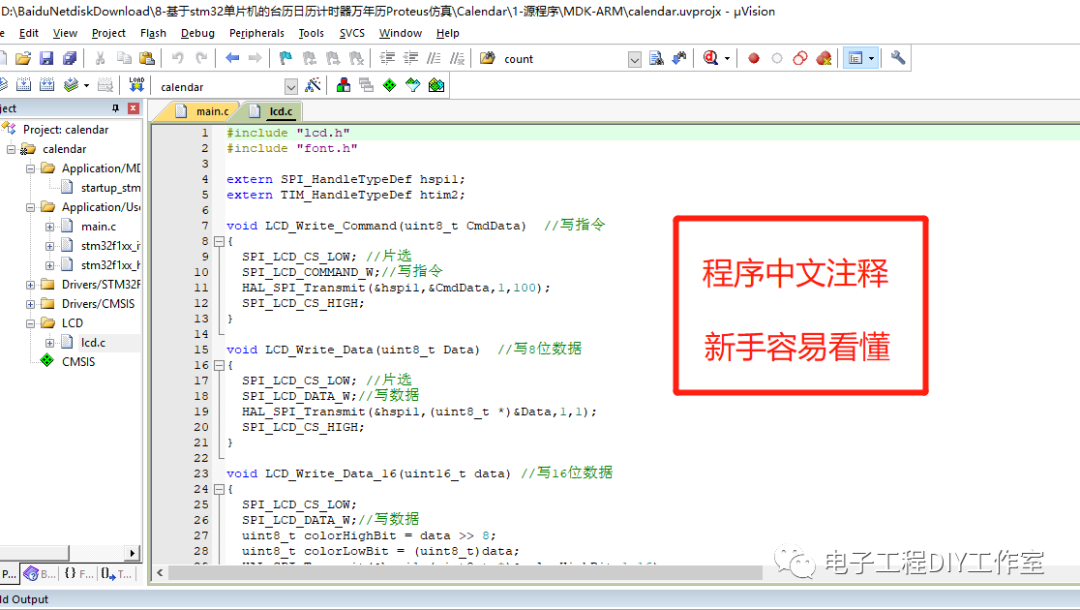Open file using the folder icon
The image size is (1080, 610).
pyautogui.click(x=23, y=59)
